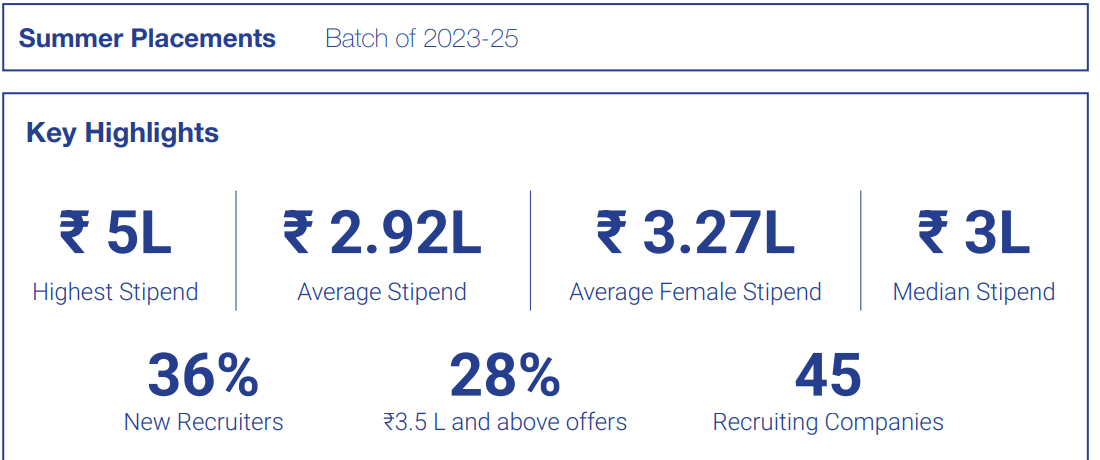The image size is (1100, 460).
Task: Select the Recruiting Companies label
Action: 828,422
